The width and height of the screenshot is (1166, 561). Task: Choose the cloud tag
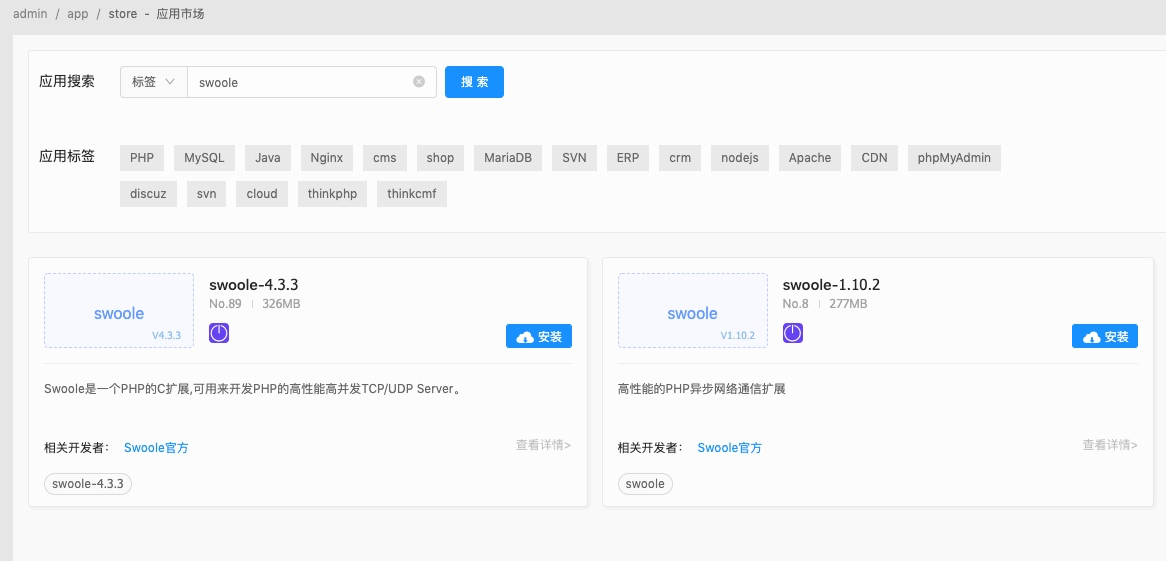[262, 193]
